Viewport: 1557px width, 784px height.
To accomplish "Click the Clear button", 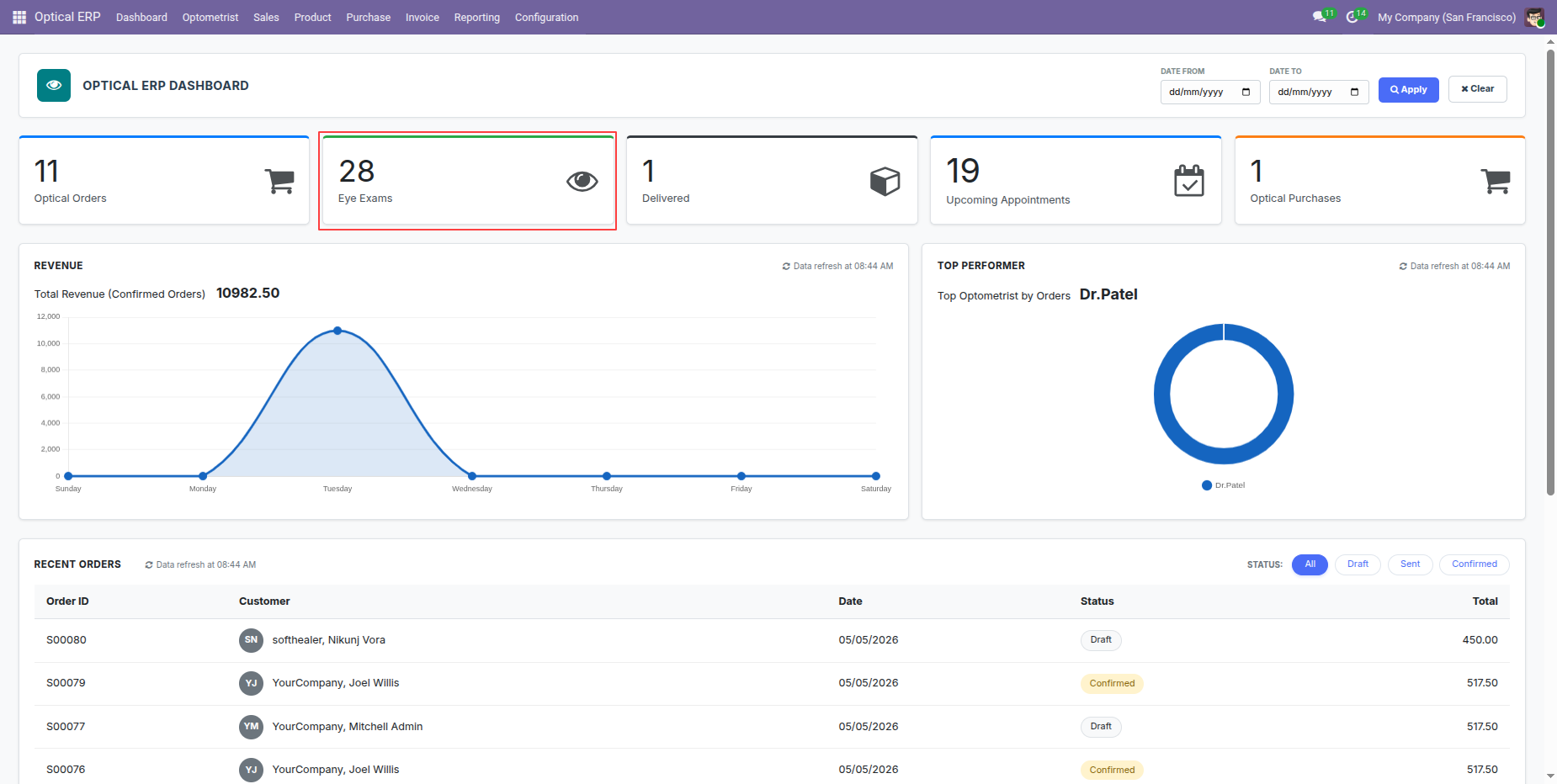I will [1478, 89].
